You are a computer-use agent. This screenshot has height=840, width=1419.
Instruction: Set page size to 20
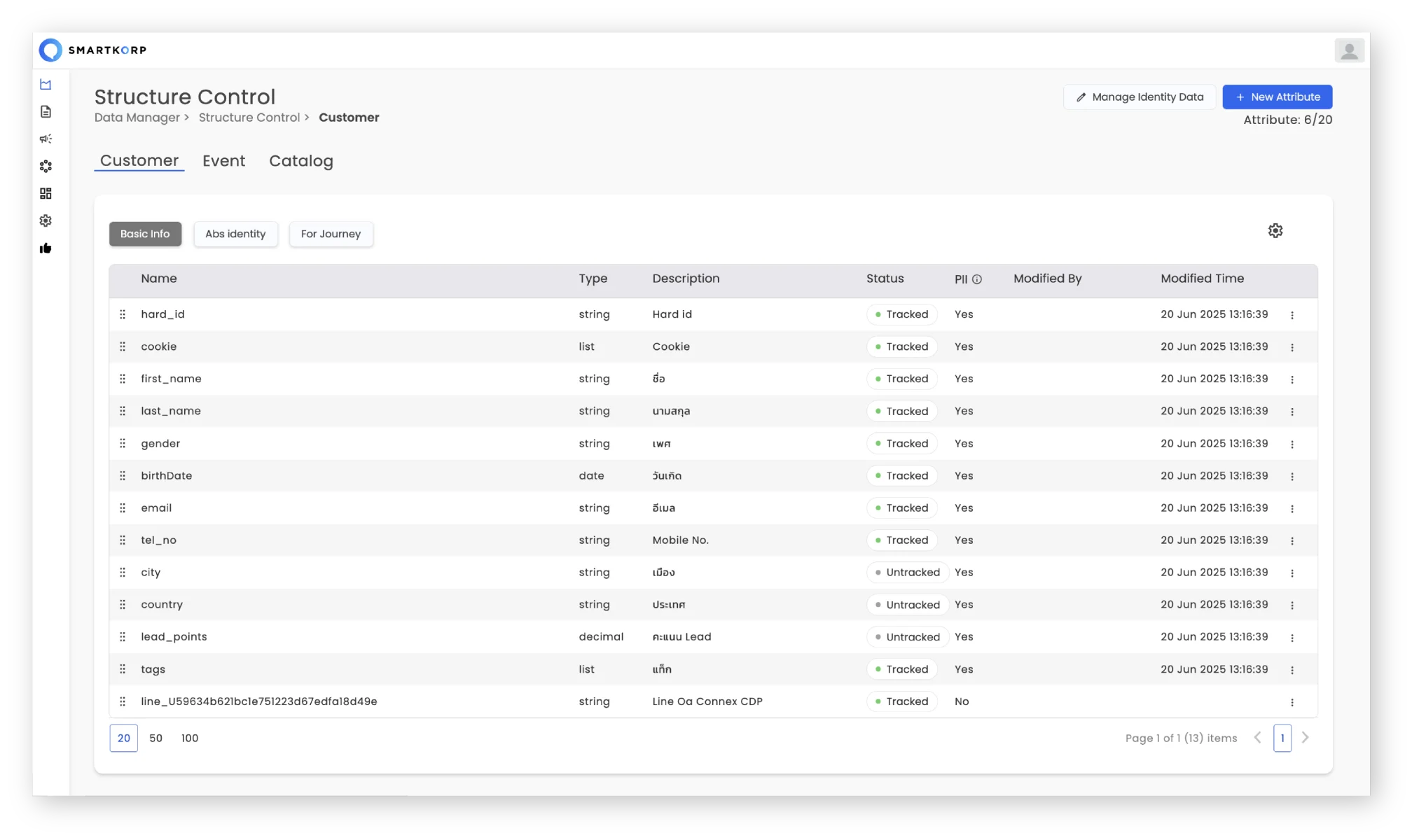[124, 738]
